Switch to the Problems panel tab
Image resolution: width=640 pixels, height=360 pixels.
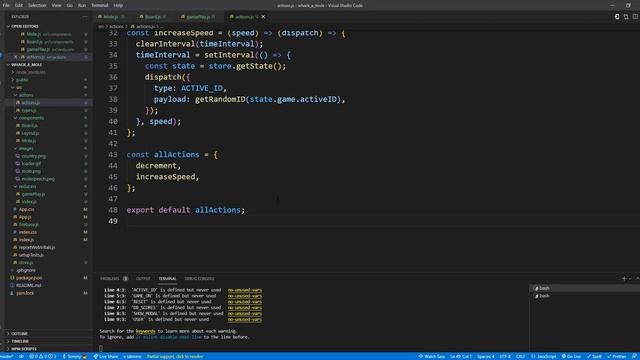(x=110, y=279)
